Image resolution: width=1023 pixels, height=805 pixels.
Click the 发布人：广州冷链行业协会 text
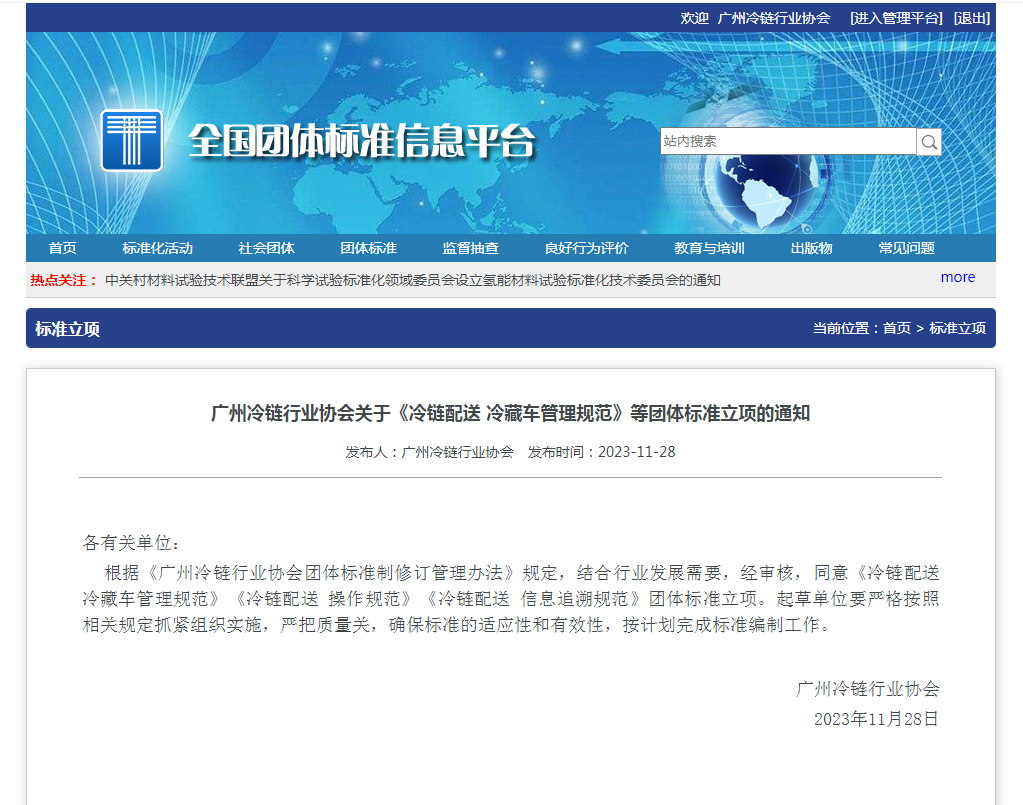pos(429,452)
